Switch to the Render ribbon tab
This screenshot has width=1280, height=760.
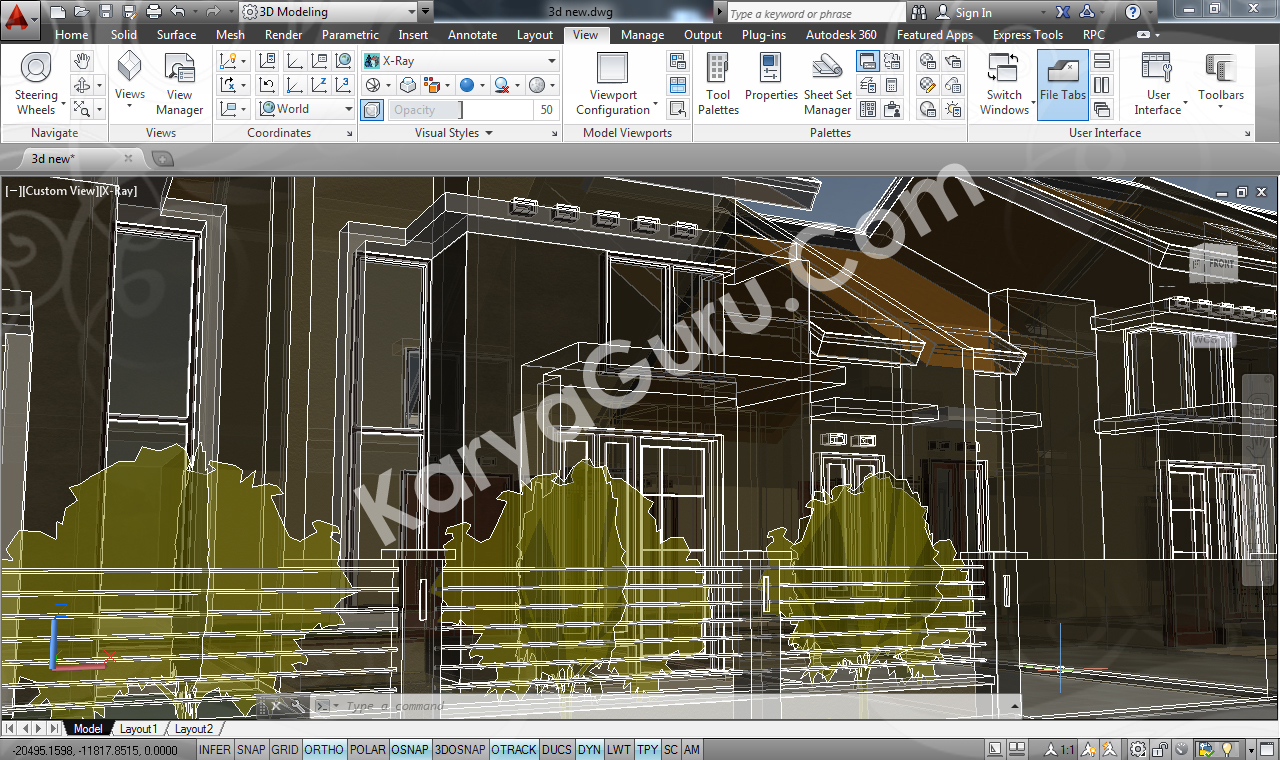click(283, 35)
